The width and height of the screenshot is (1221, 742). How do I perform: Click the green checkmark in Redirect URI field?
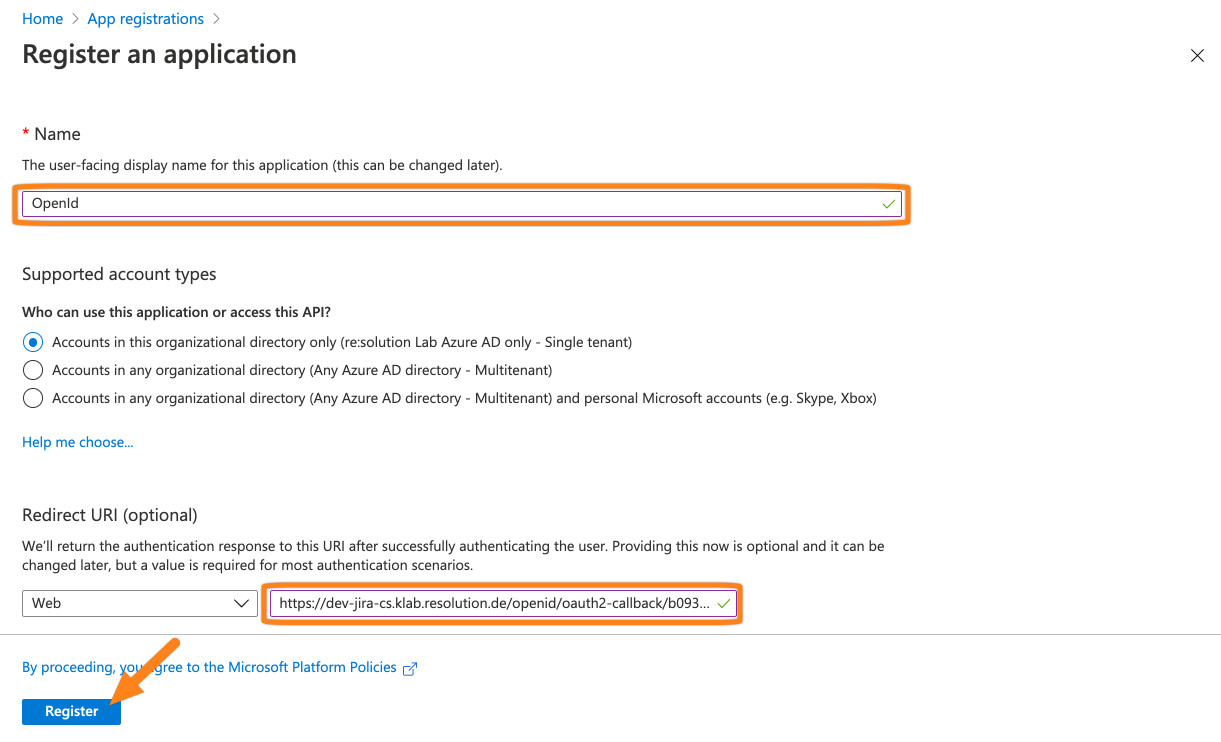726,603
